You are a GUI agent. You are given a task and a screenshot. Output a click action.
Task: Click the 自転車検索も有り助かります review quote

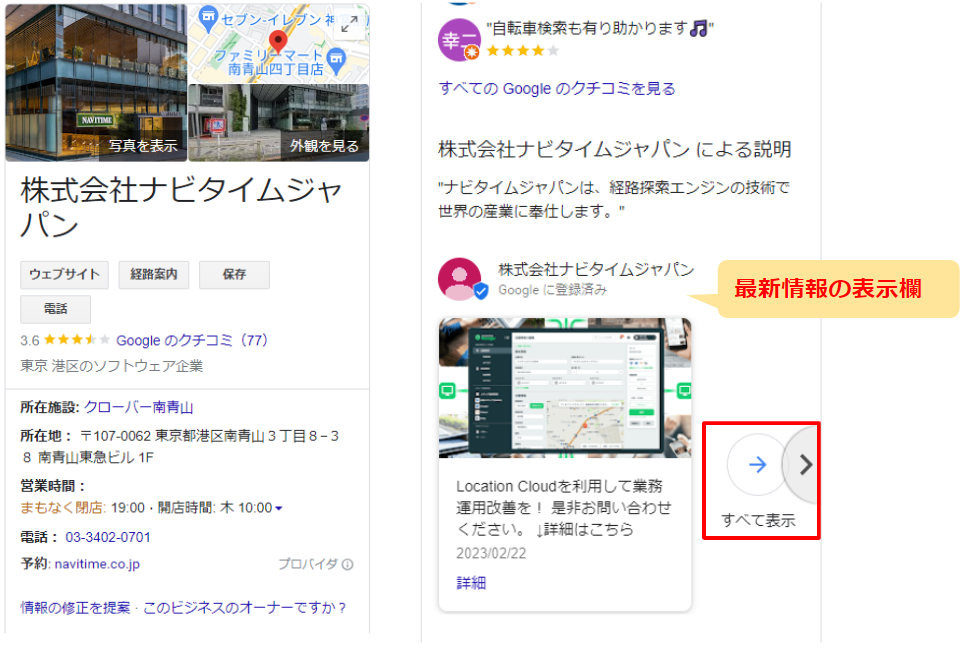pyautogui.click(x=600, y=28)
